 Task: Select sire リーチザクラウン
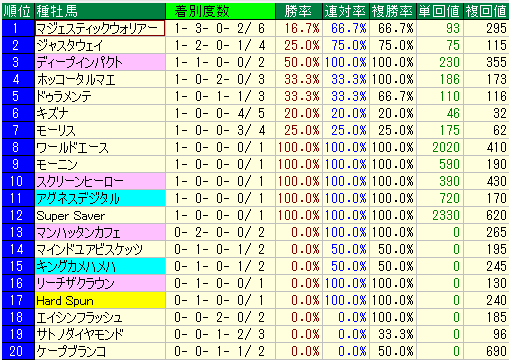point(100,283)
